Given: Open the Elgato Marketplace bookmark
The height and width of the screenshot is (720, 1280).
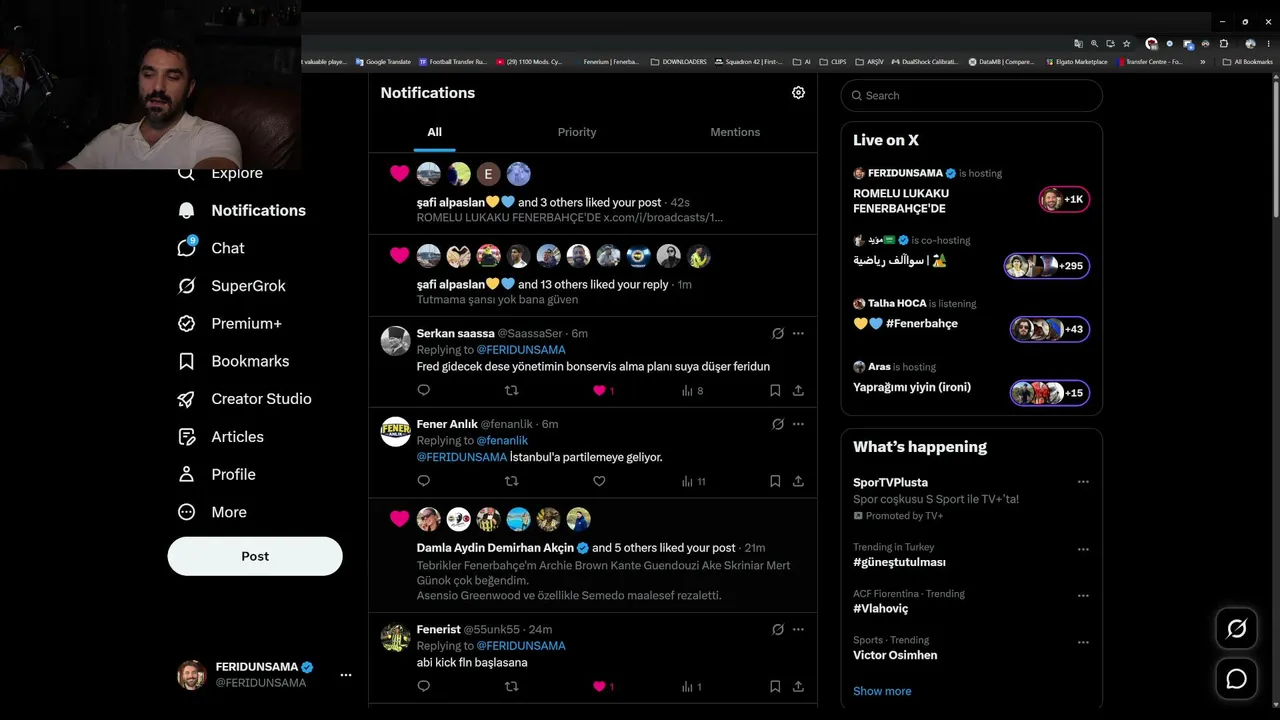Looking at the screenshot, I should tap(1076, 62).
